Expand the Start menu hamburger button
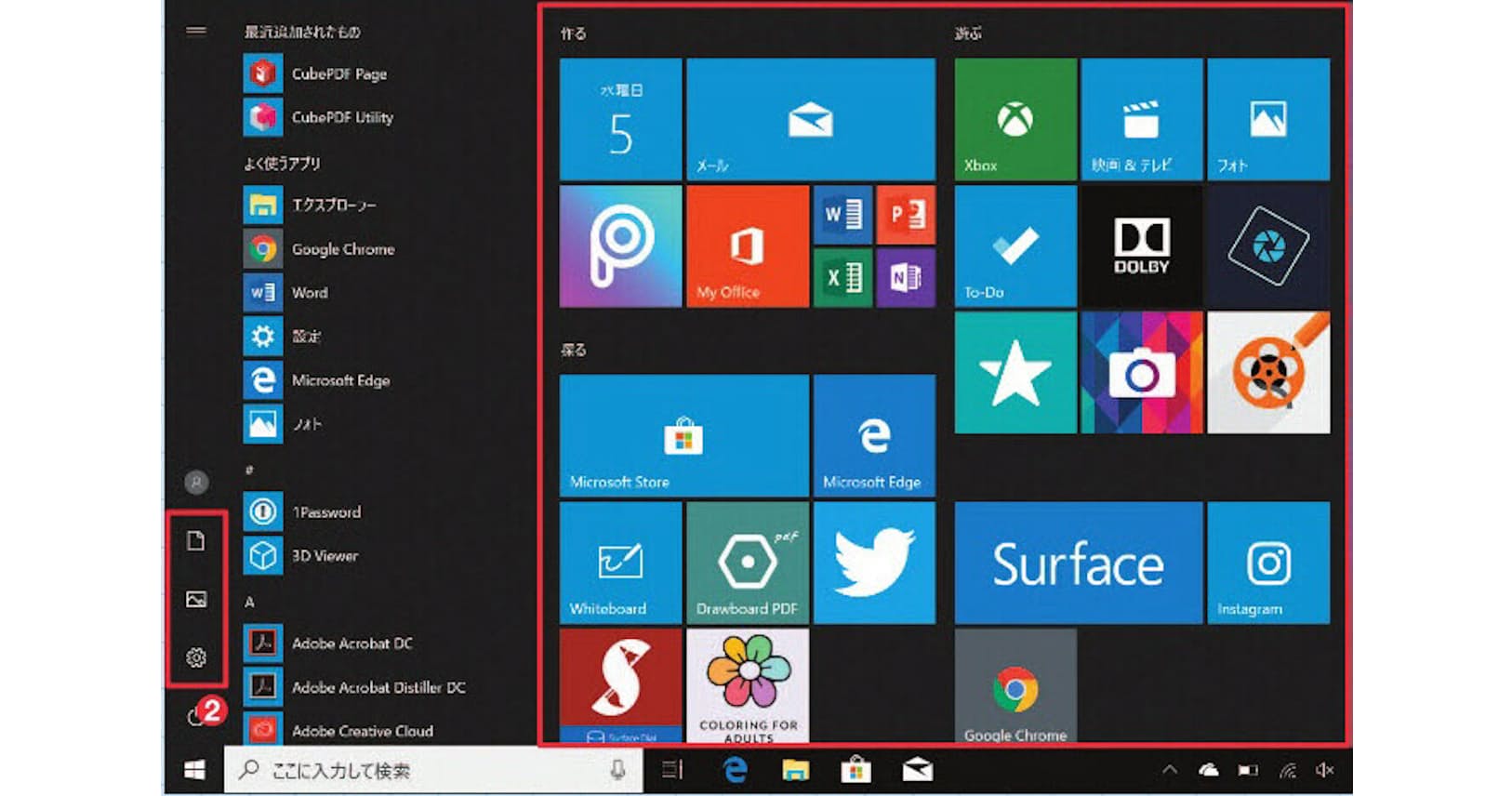Image resolution: width=1512 pixels, height=796 pixels. 195,31
